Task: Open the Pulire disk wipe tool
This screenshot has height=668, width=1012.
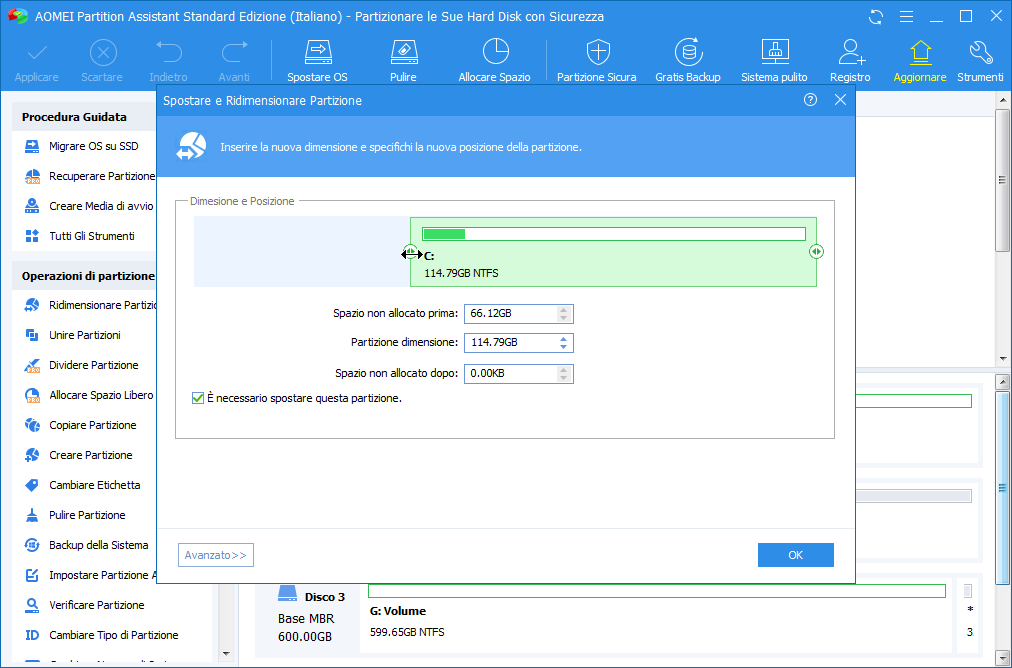Action: pyautogui.click(x=403, y=62)
